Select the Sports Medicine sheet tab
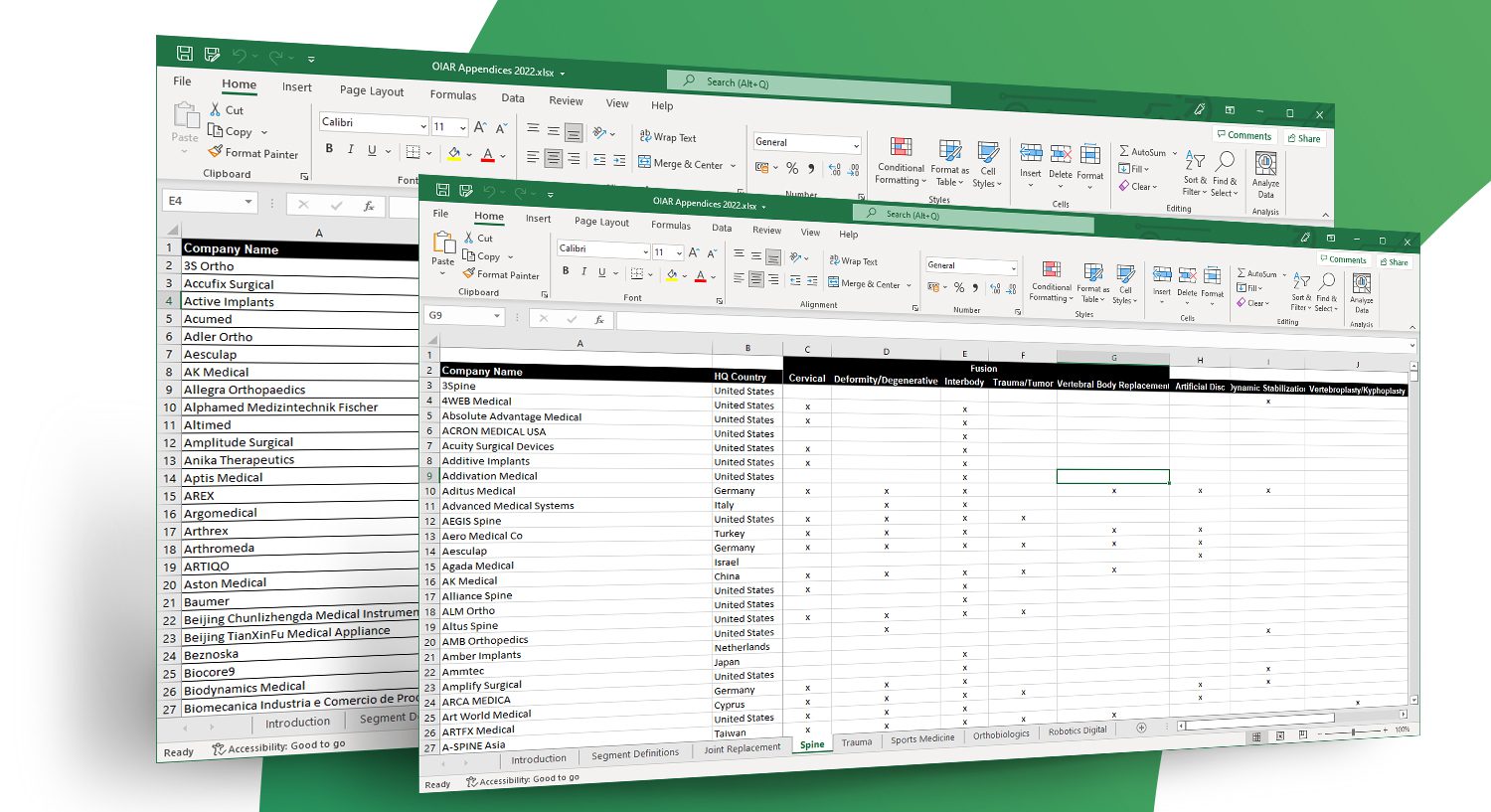The image size is (1491, 812). [922, 738]
